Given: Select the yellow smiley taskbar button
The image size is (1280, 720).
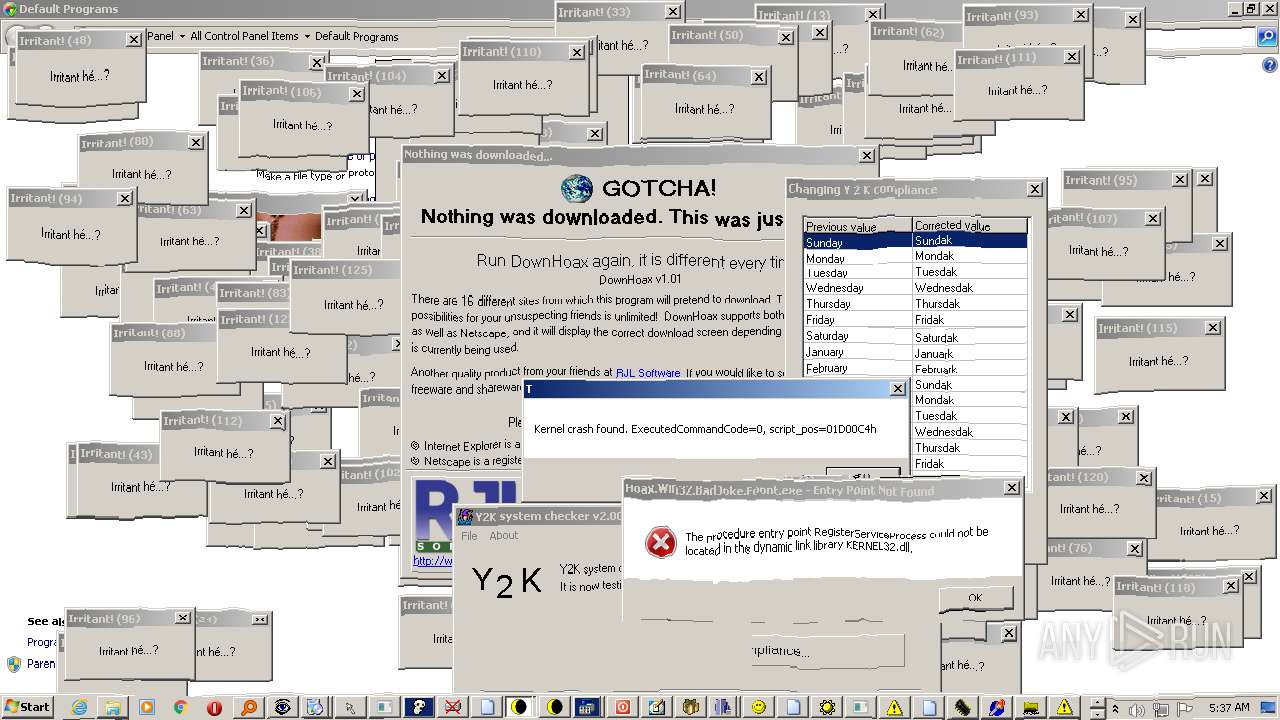Looking at the screenshot, I should click(758, 707).
